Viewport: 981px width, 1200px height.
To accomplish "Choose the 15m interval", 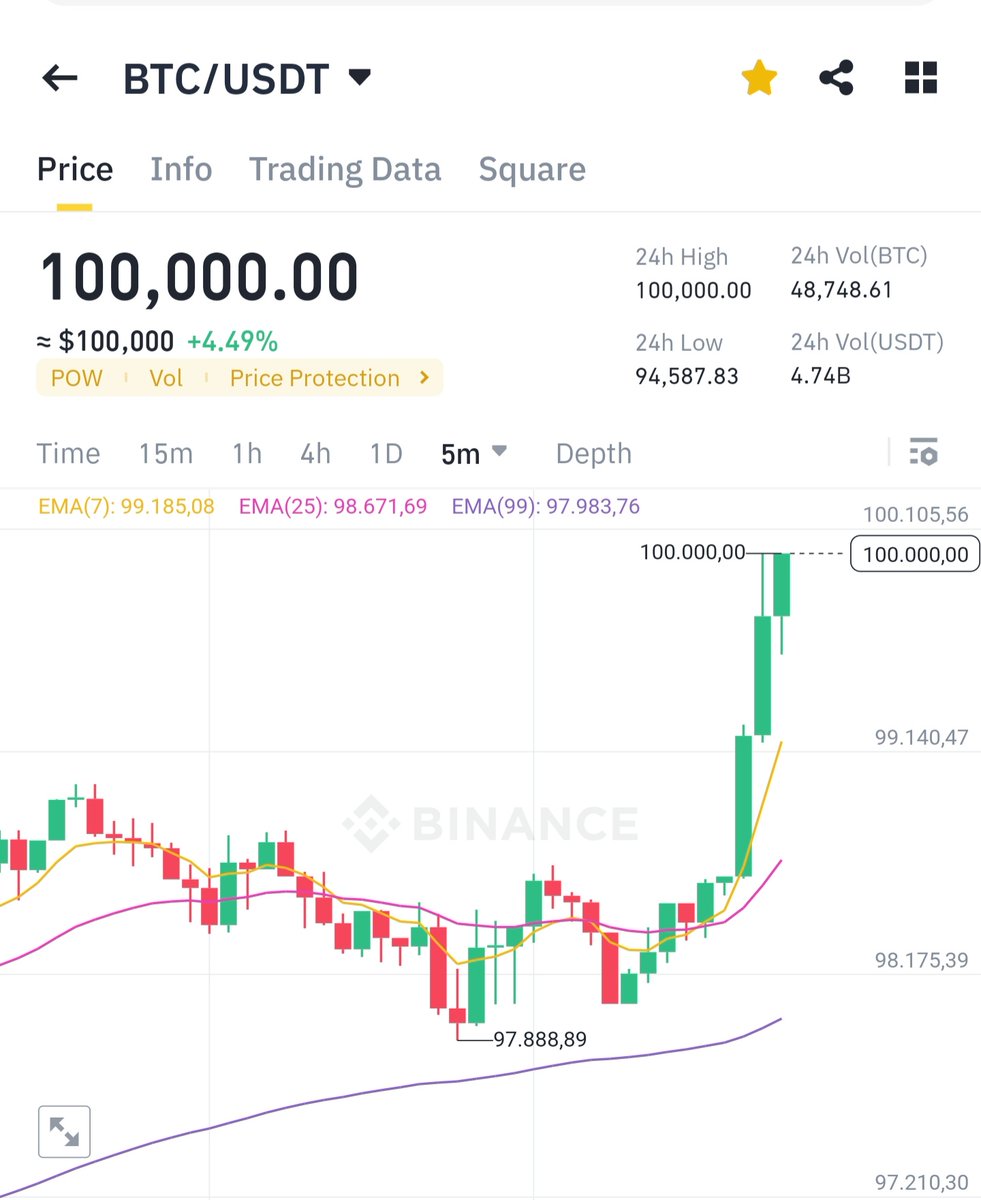I will coord(166,454).
